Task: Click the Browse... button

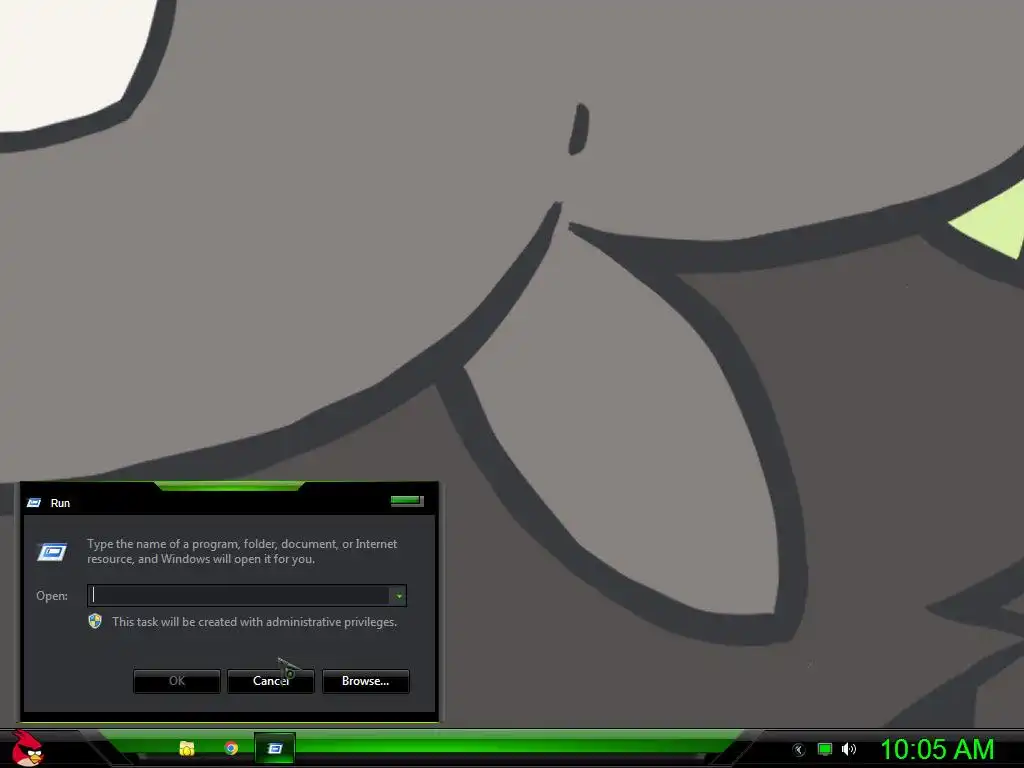Action: 366,681
